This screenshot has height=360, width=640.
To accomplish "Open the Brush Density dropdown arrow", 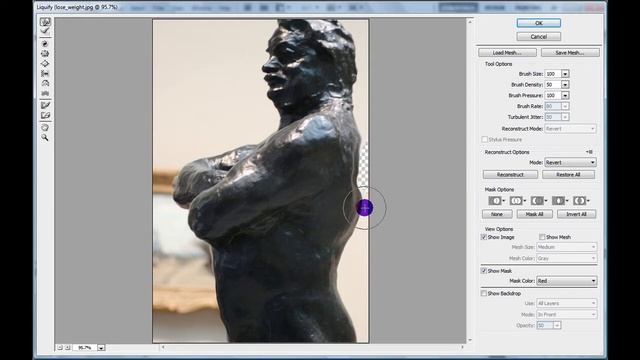I will coord(565,84).
